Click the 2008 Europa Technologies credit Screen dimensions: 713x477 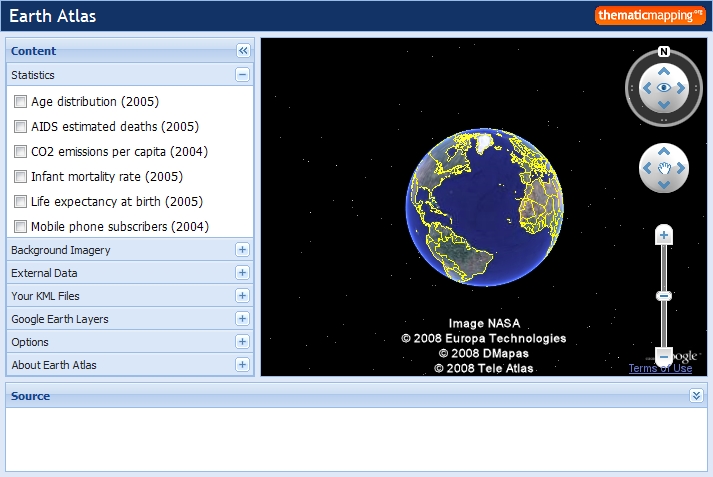484,338
